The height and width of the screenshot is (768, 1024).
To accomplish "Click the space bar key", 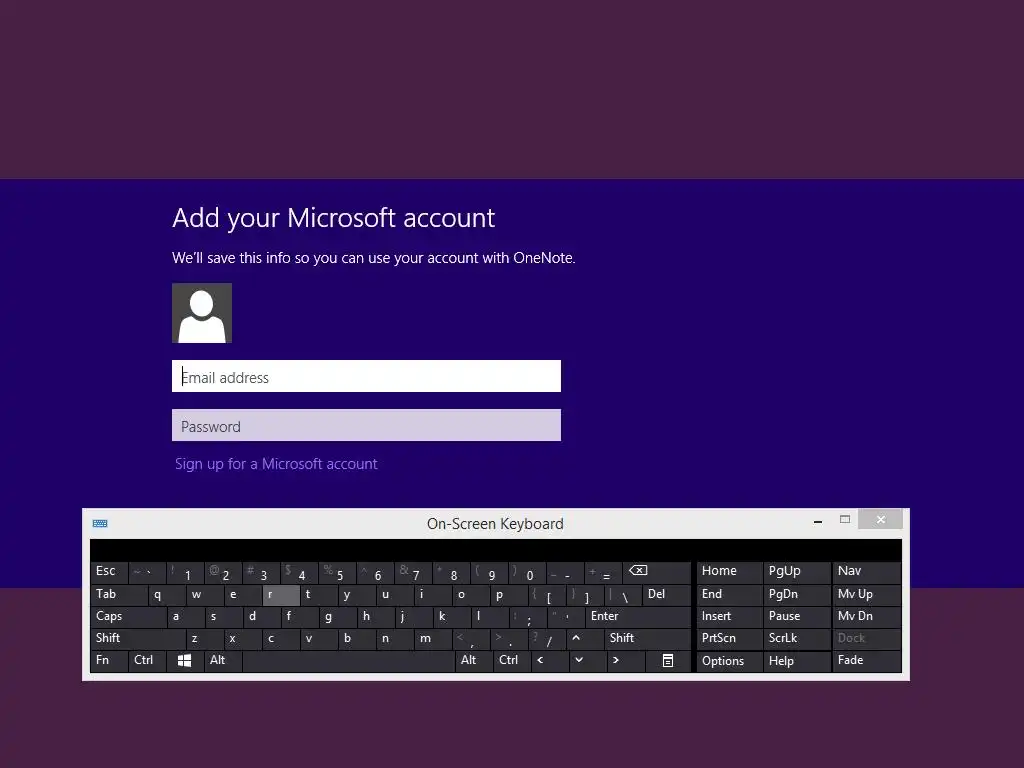I will coord(349,661).
